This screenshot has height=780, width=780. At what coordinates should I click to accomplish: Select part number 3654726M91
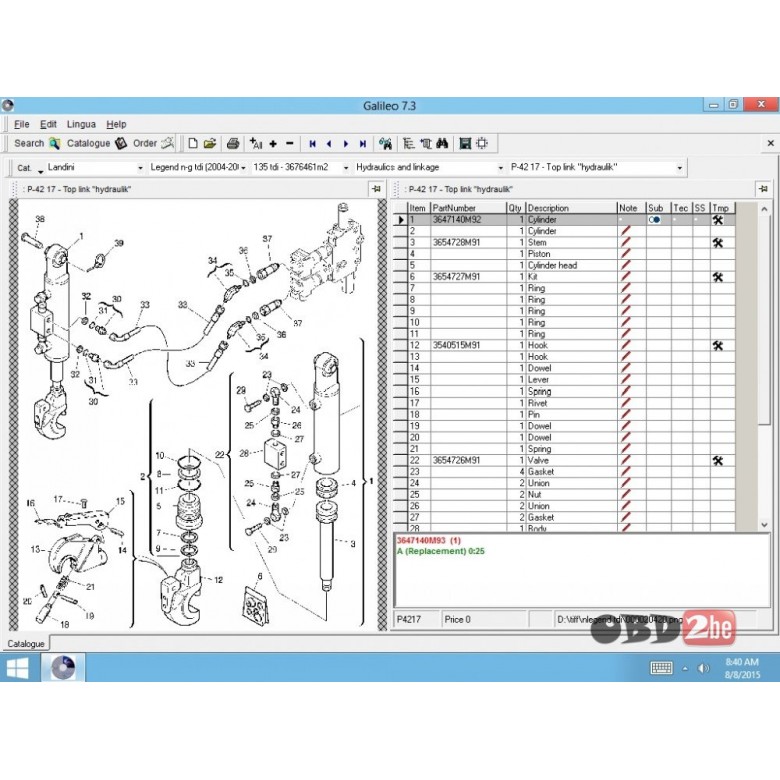pos(456,460)
